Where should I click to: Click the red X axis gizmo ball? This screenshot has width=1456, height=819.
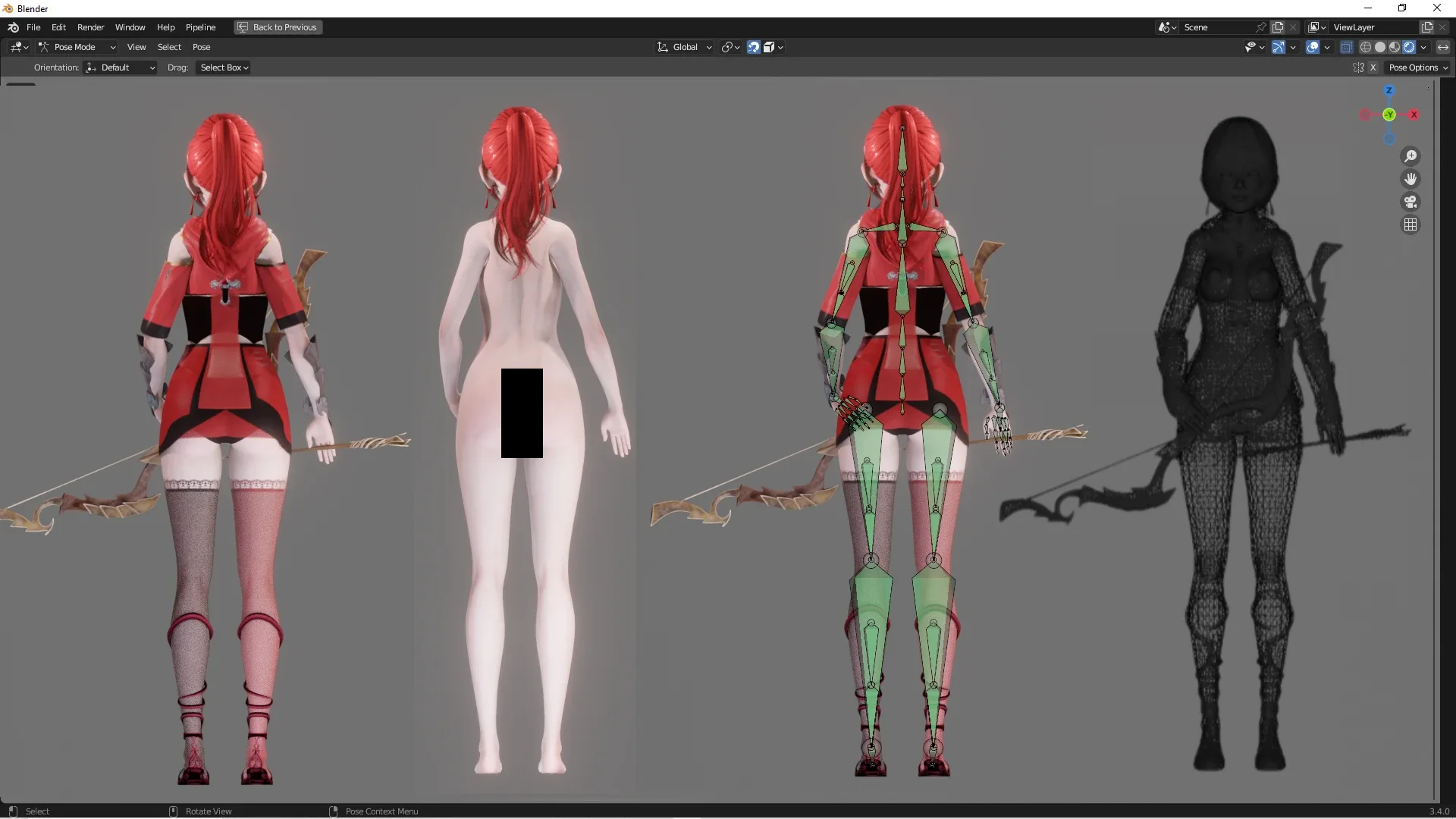pos(1414,115)
